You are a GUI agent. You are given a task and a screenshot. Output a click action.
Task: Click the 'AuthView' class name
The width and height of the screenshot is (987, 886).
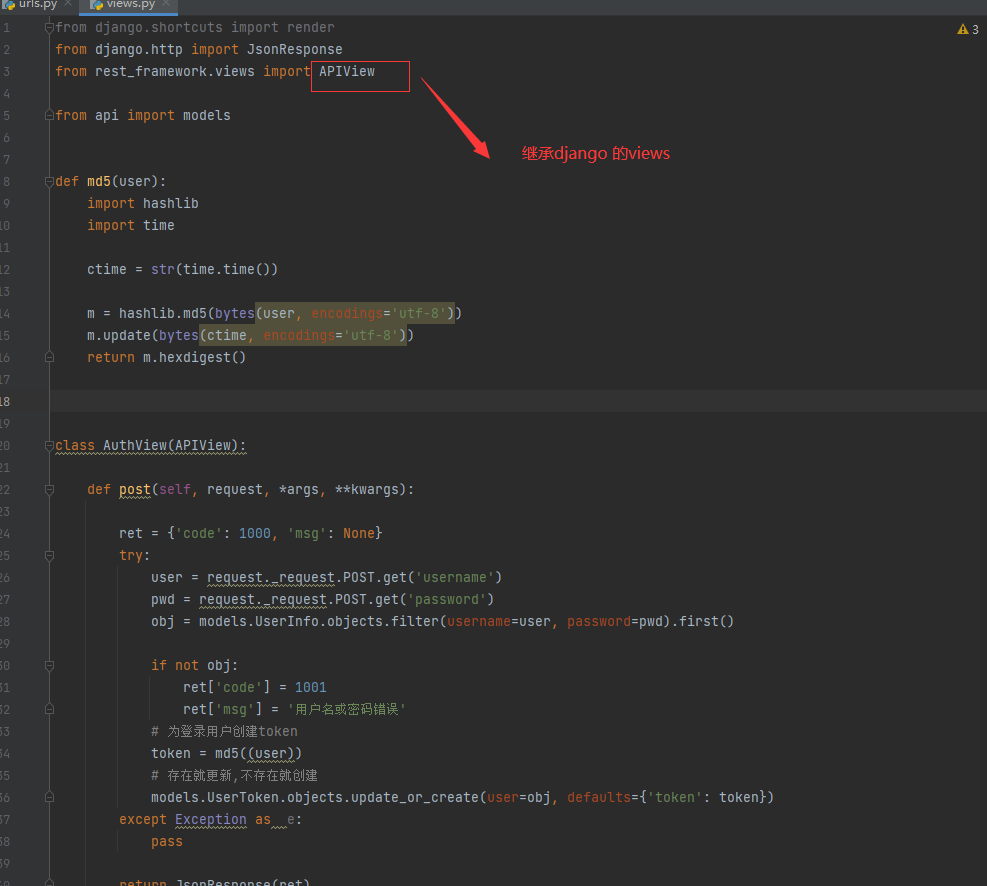click(x=135, y=446)
